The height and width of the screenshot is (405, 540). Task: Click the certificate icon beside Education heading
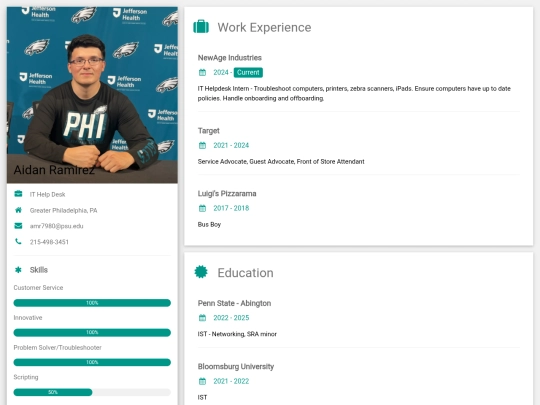click(201, 272)
